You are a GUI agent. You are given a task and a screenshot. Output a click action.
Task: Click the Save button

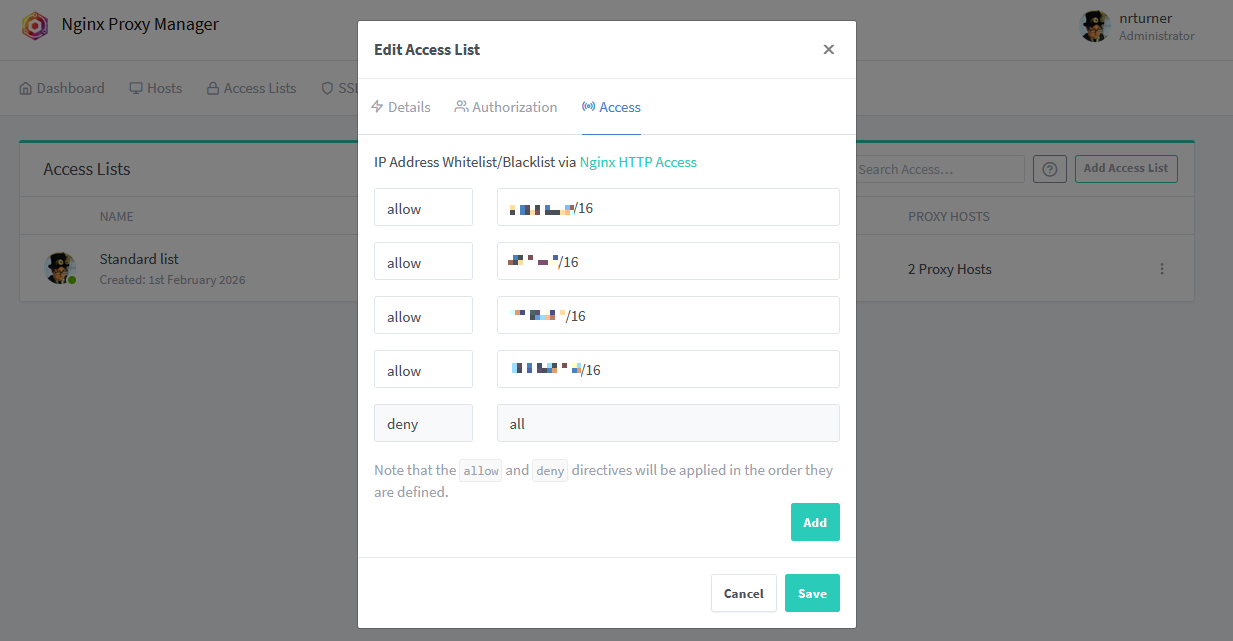[812, 593]
